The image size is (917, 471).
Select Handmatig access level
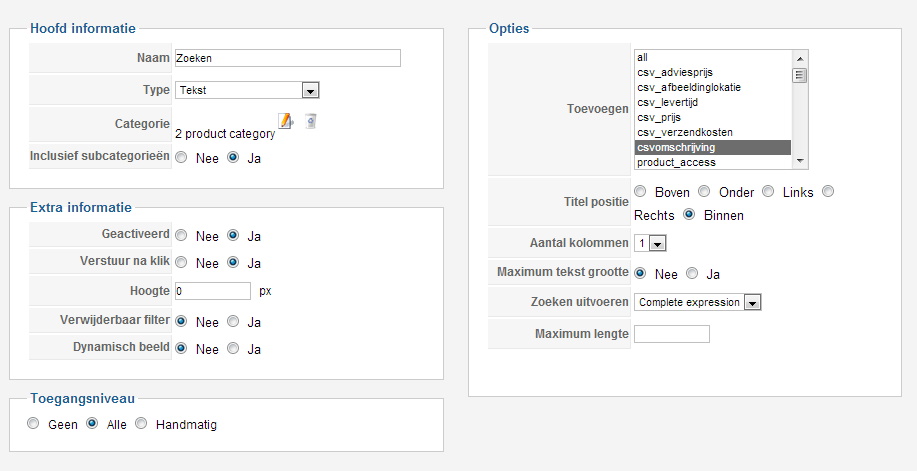pyautogui.click(x=141, y=424)
